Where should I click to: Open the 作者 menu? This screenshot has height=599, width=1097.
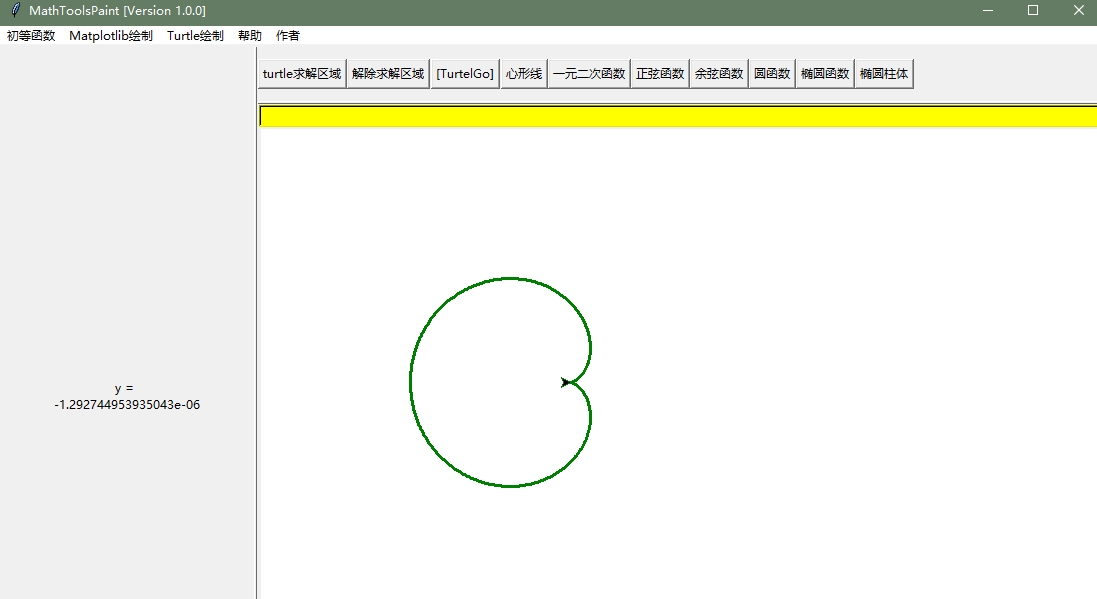pos(288,36)
